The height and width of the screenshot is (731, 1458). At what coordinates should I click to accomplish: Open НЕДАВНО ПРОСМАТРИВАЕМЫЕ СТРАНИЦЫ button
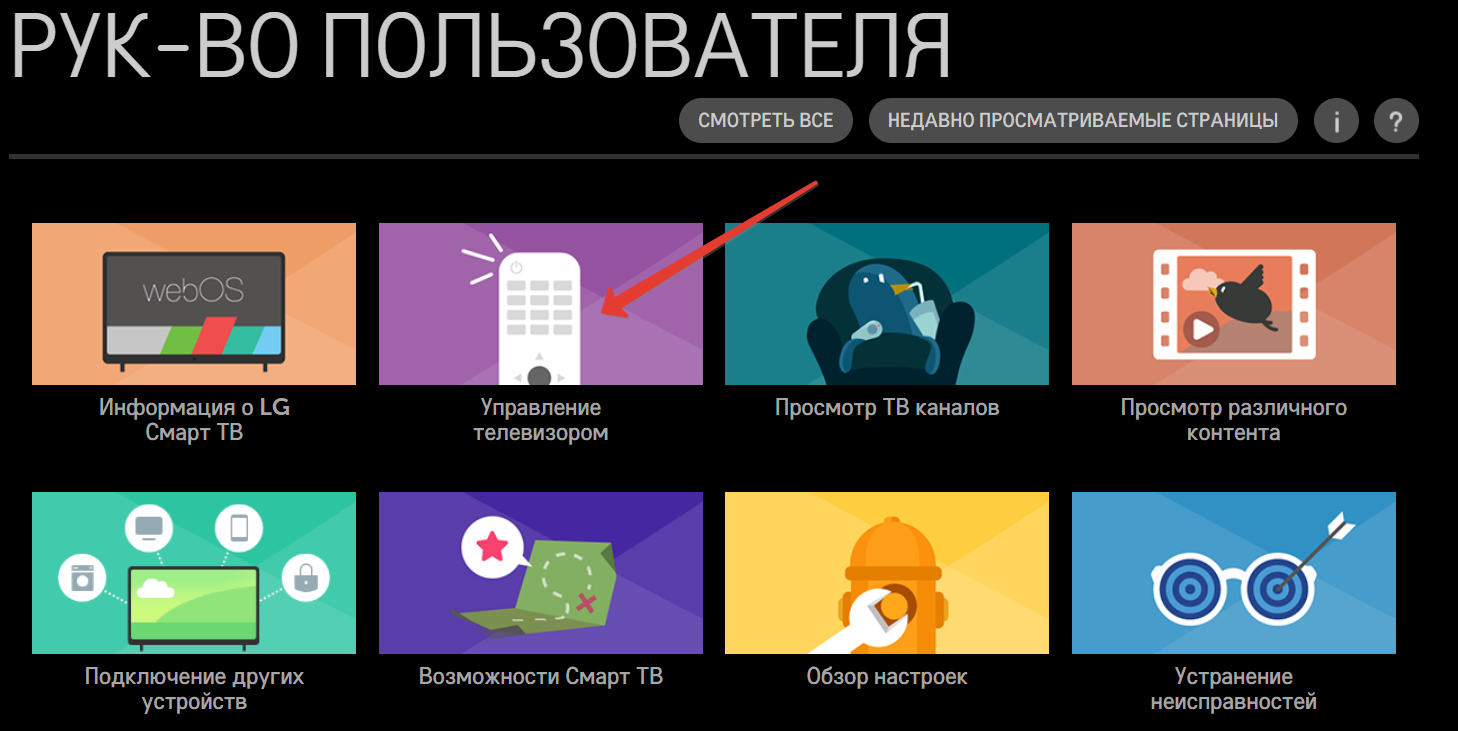point(1083,121)
